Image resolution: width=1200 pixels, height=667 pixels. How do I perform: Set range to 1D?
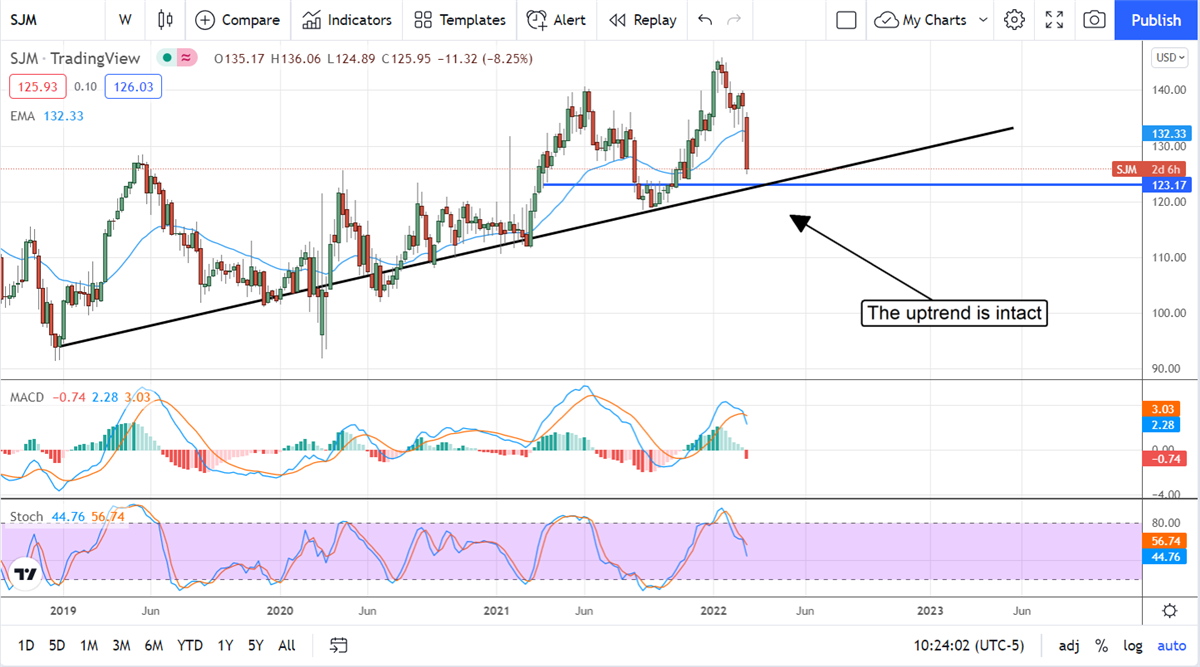[x=27, y=645]
